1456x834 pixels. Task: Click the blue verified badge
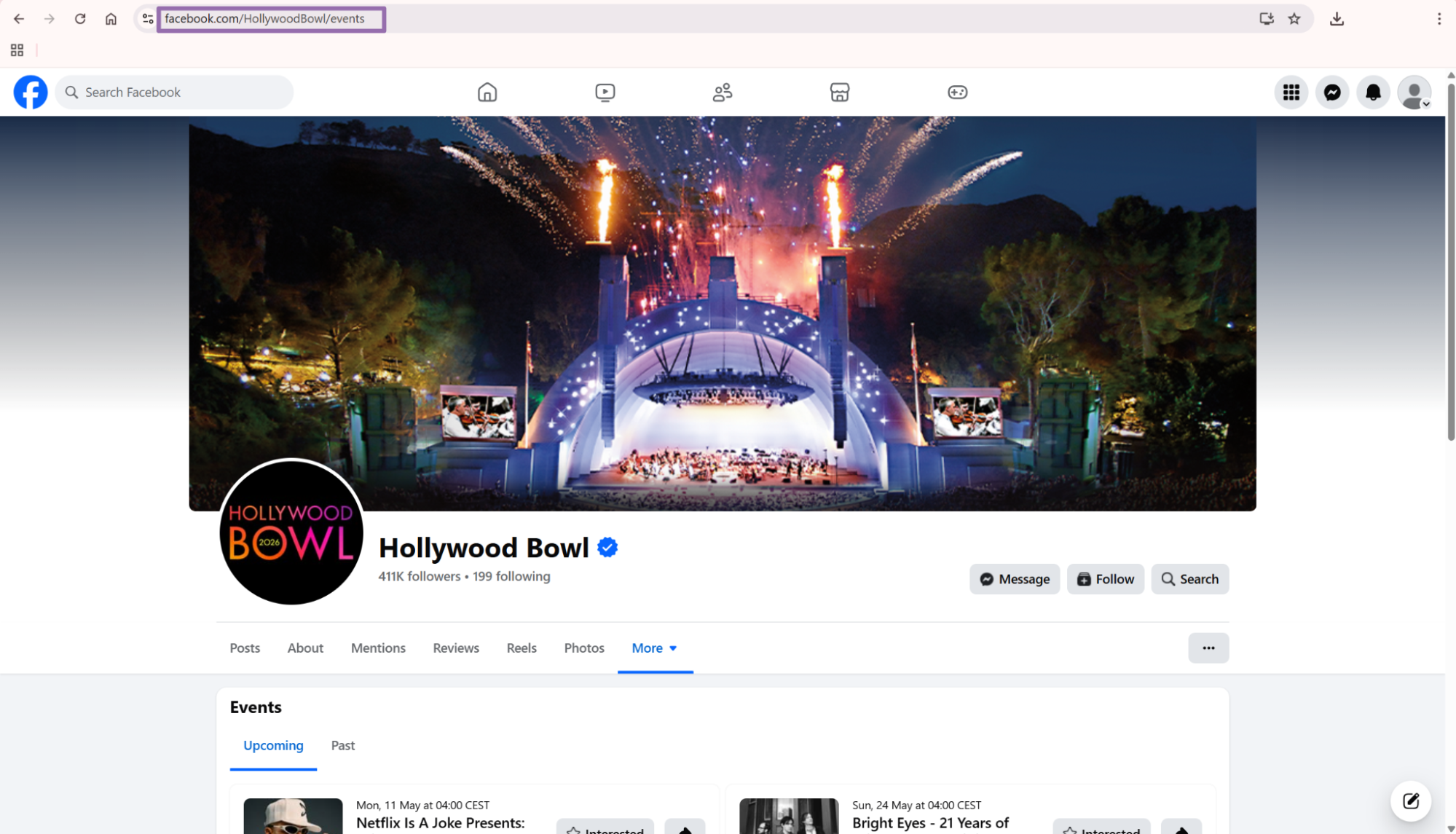coord(607,547)
